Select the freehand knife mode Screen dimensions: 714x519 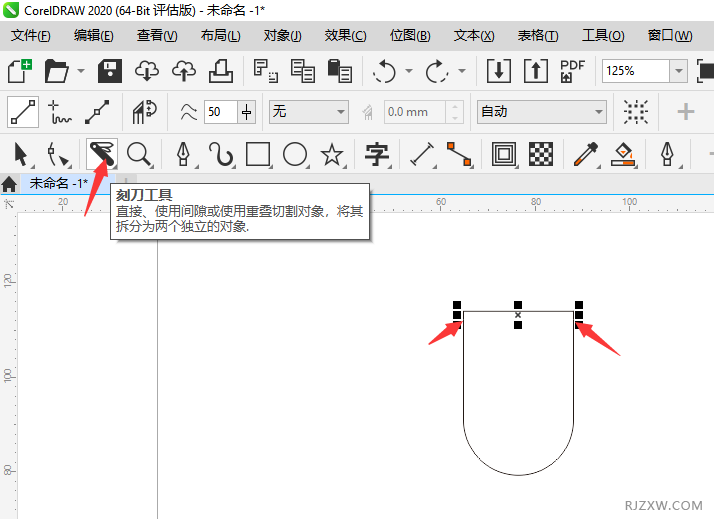point(60,112)
